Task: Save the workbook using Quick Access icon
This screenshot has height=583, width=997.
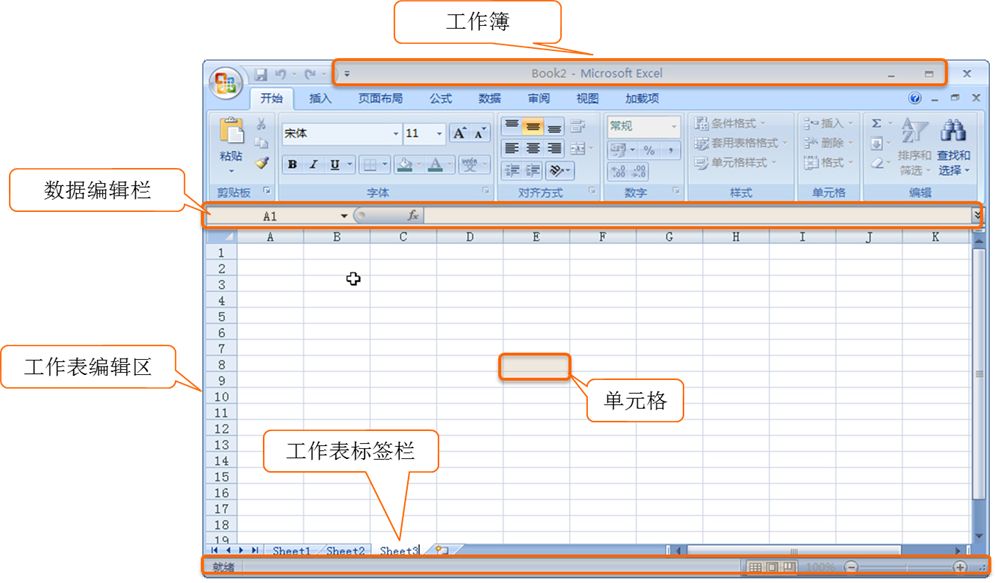Action: coord(261,74)
